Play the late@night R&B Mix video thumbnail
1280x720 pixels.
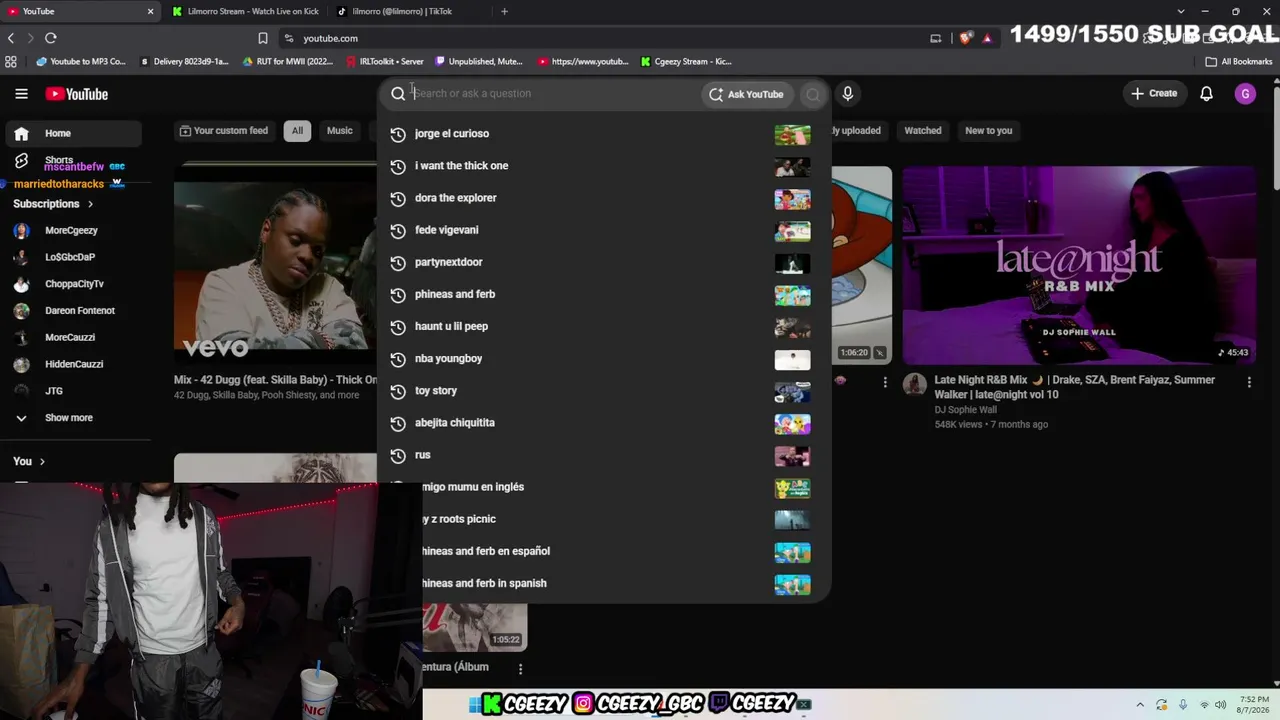tap(1079, 265)
